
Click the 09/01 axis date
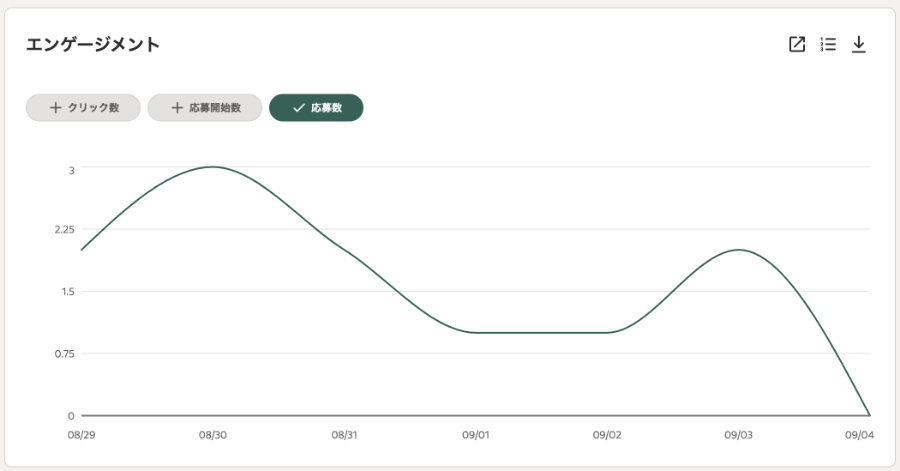(476, 435)
